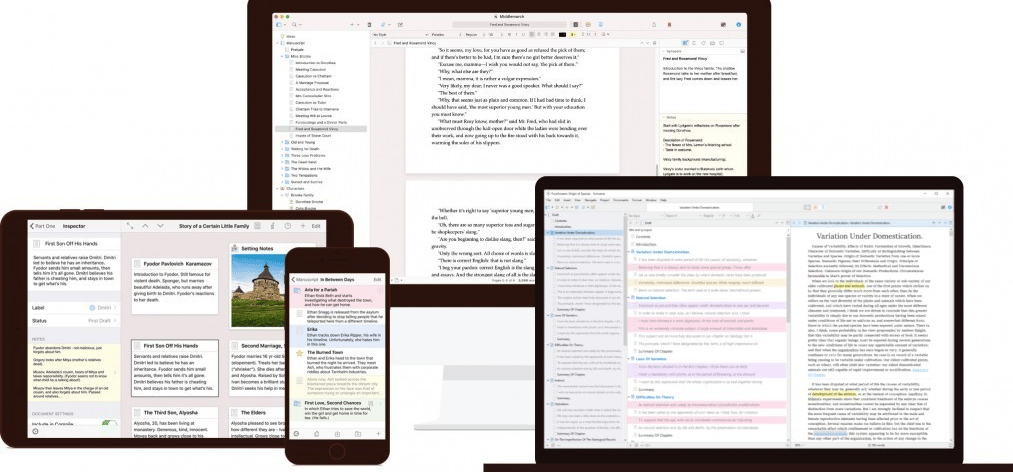Image resolution: width=1013 pixels, height=472 pixels.
Task: Open the Fyodor Pavlovich Karamazov card on the iPad
Action: click(174, 286)
